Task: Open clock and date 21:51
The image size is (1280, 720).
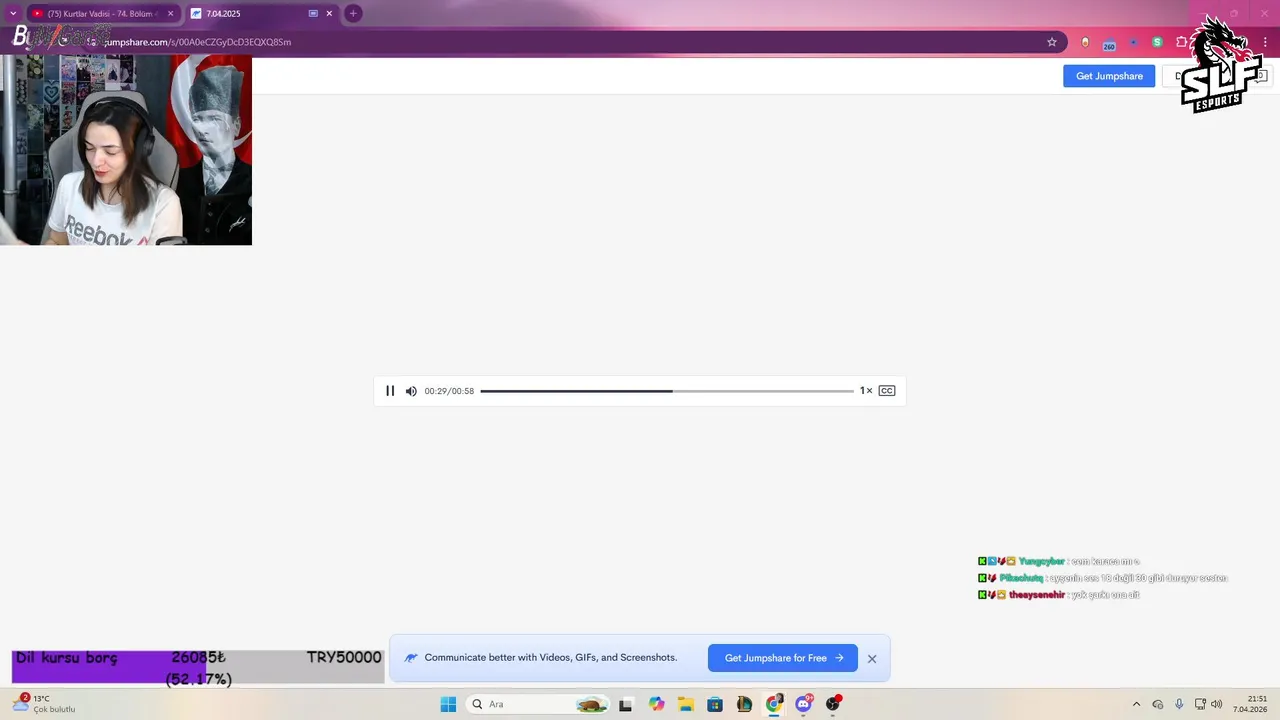Action: tap(1250, 704)
